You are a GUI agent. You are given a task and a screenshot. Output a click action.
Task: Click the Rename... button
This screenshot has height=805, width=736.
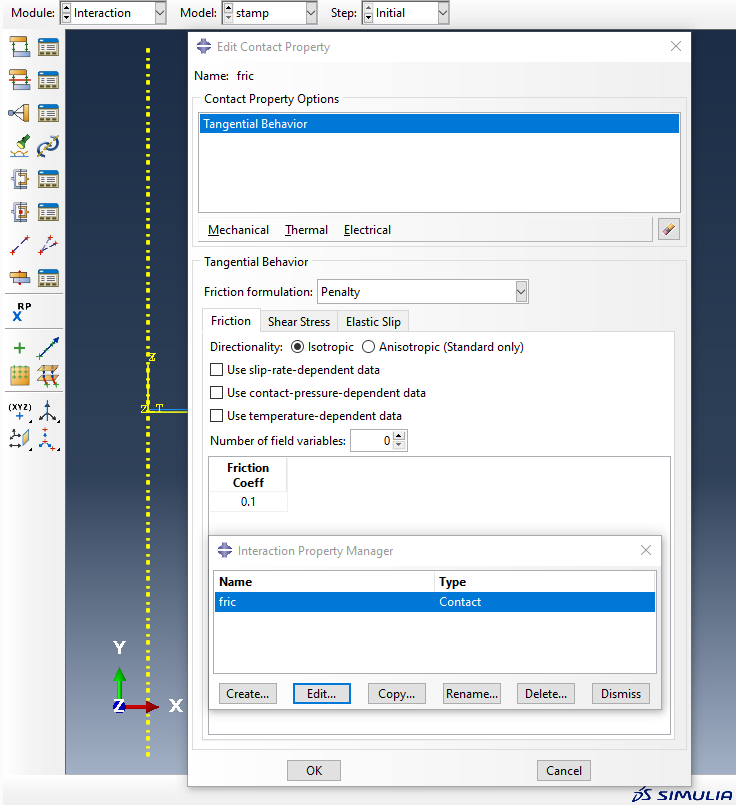472,694
